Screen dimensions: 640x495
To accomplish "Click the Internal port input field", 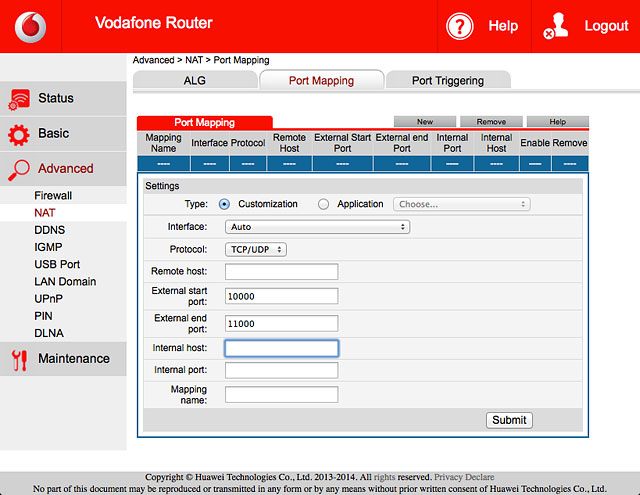I will click(x=281, y=370).
